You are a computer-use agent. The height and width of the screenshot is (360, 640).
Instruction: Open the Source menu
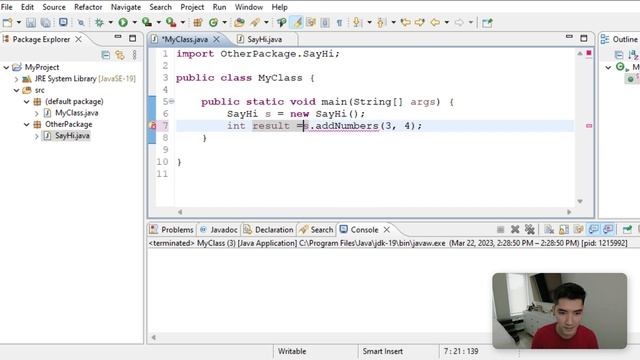54,7
